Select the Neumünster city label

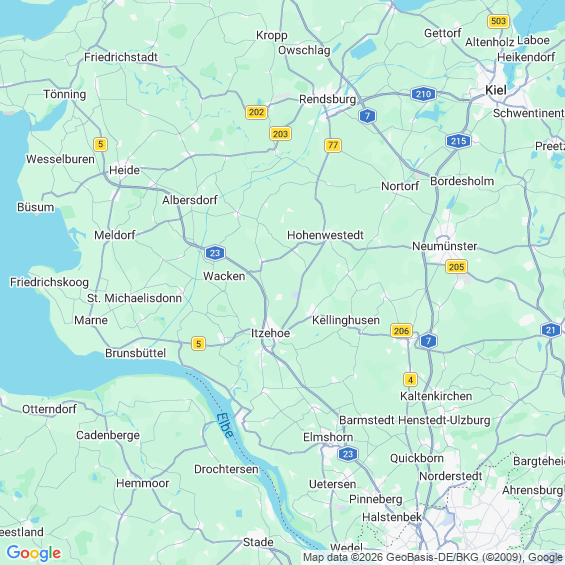point(444,246)
